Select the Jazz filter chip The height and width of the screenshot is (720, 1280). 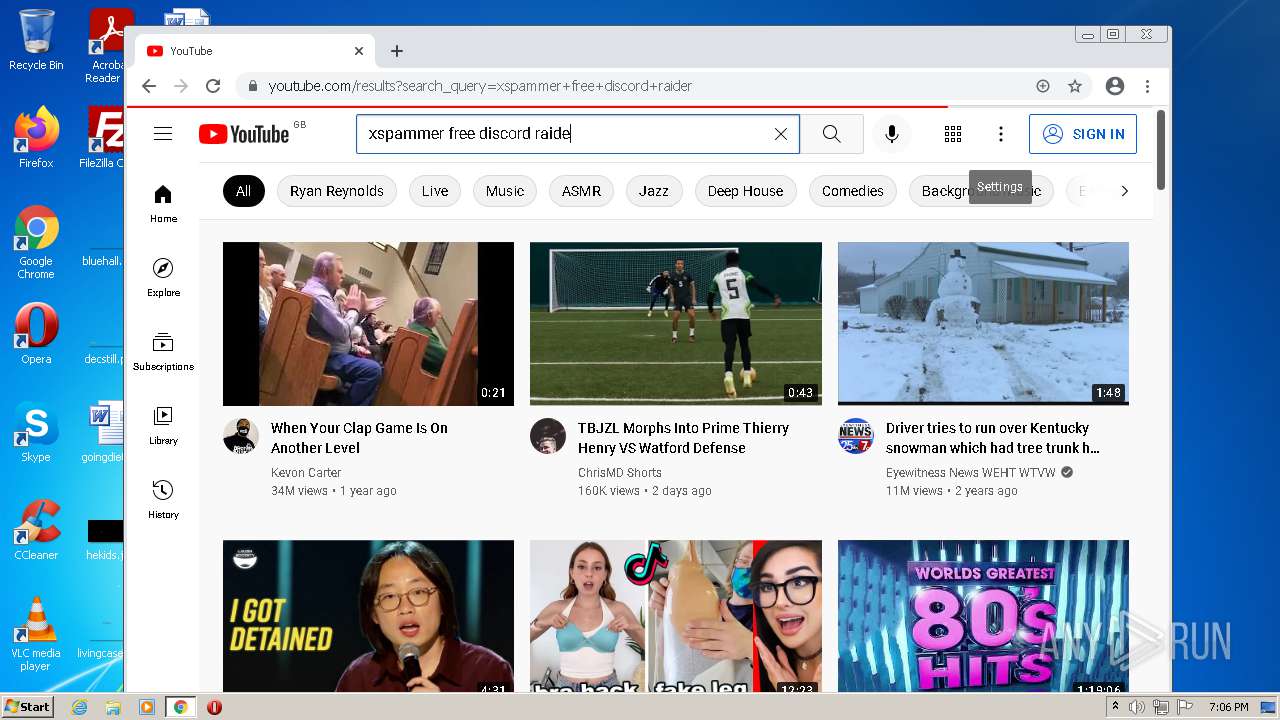click(654, 191)
